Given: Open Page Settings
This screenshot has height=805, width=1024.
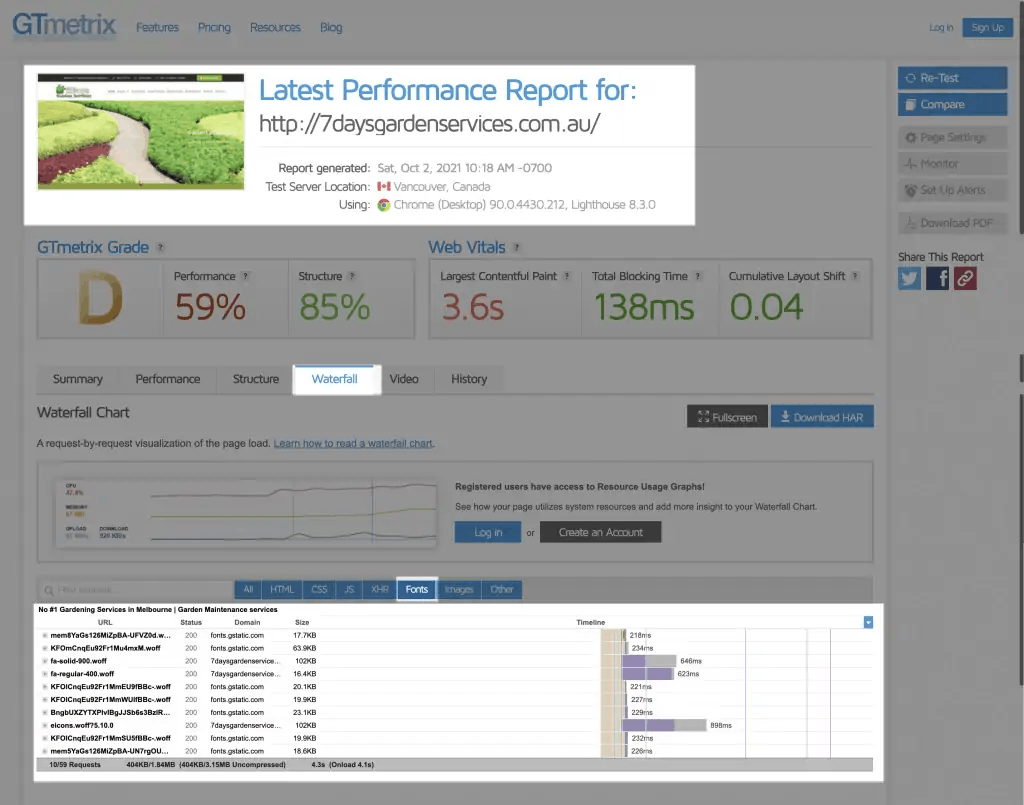Looking at the screenshot, I should click(x=952, y=137).
